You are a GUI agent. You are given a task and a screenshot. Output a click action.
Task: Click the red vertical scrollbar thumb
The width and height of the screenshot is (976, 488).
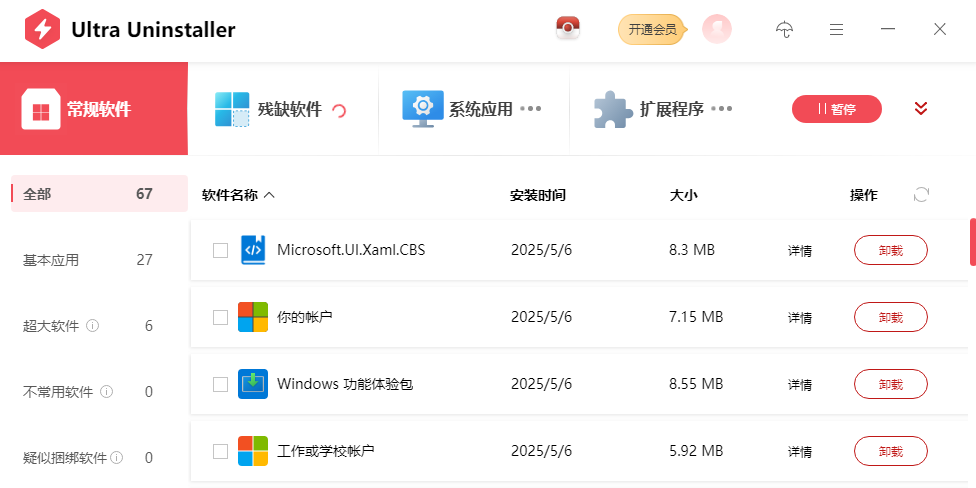[973, 242]
